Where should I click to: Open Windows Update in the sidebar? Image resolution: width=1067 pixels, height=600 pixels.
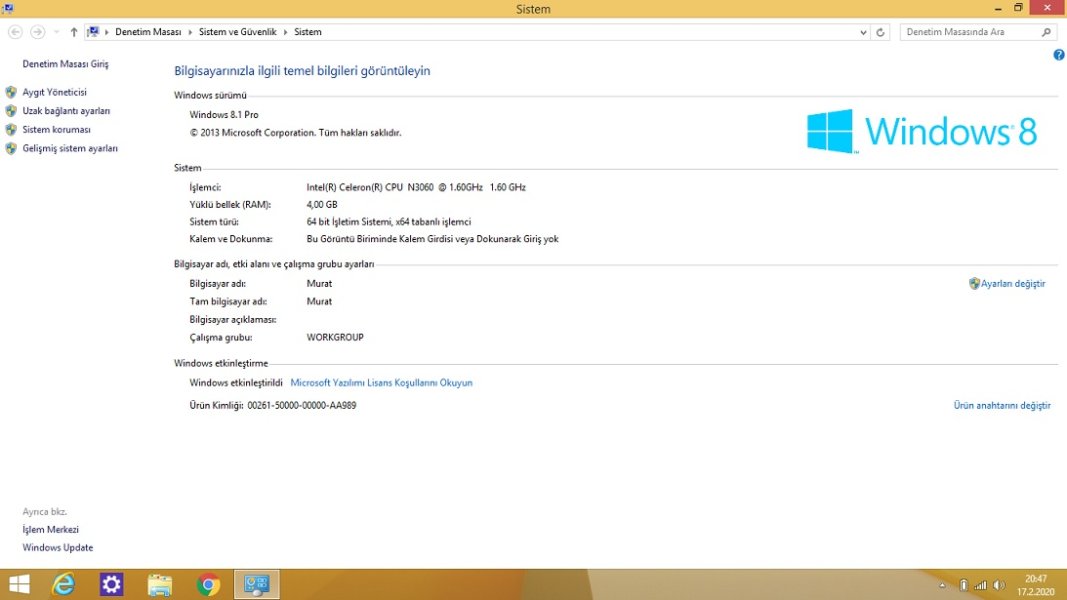(x=58, y=548)
